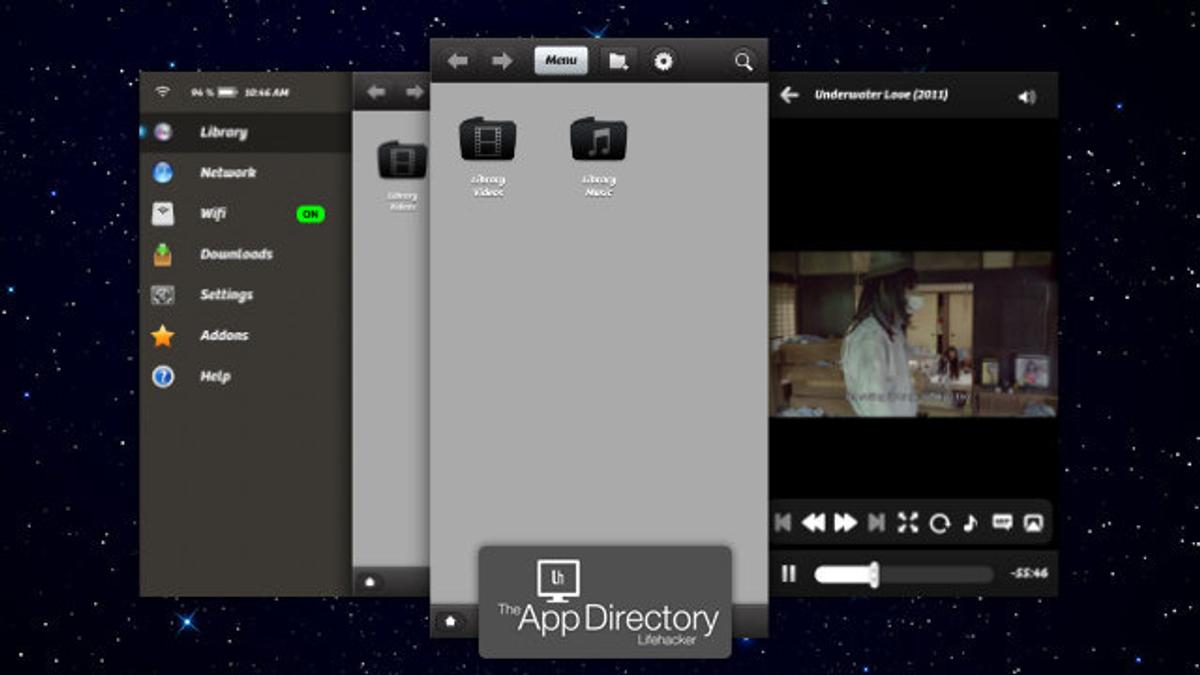1200x675 pixels.
Task: Click the Menu button in toolbar
Action: coord(561,61)
